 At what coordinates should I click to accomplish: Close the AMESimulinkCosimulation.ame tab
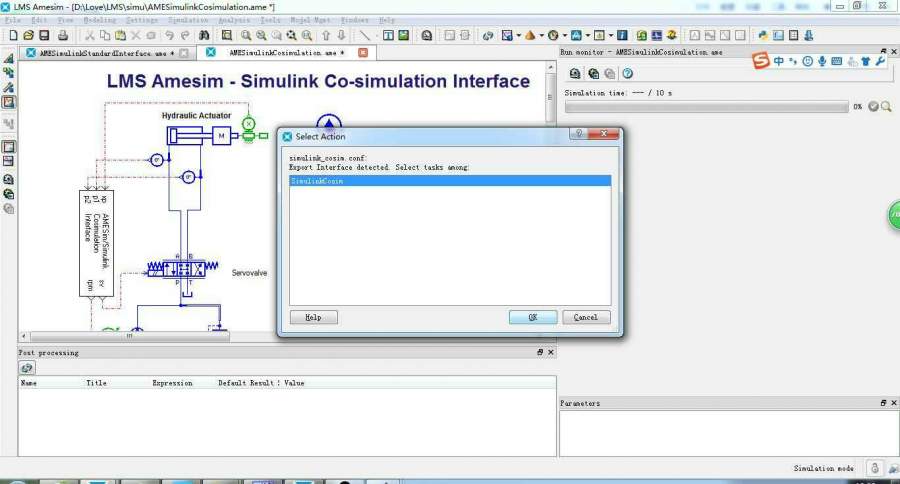click(x=363, y=52)
